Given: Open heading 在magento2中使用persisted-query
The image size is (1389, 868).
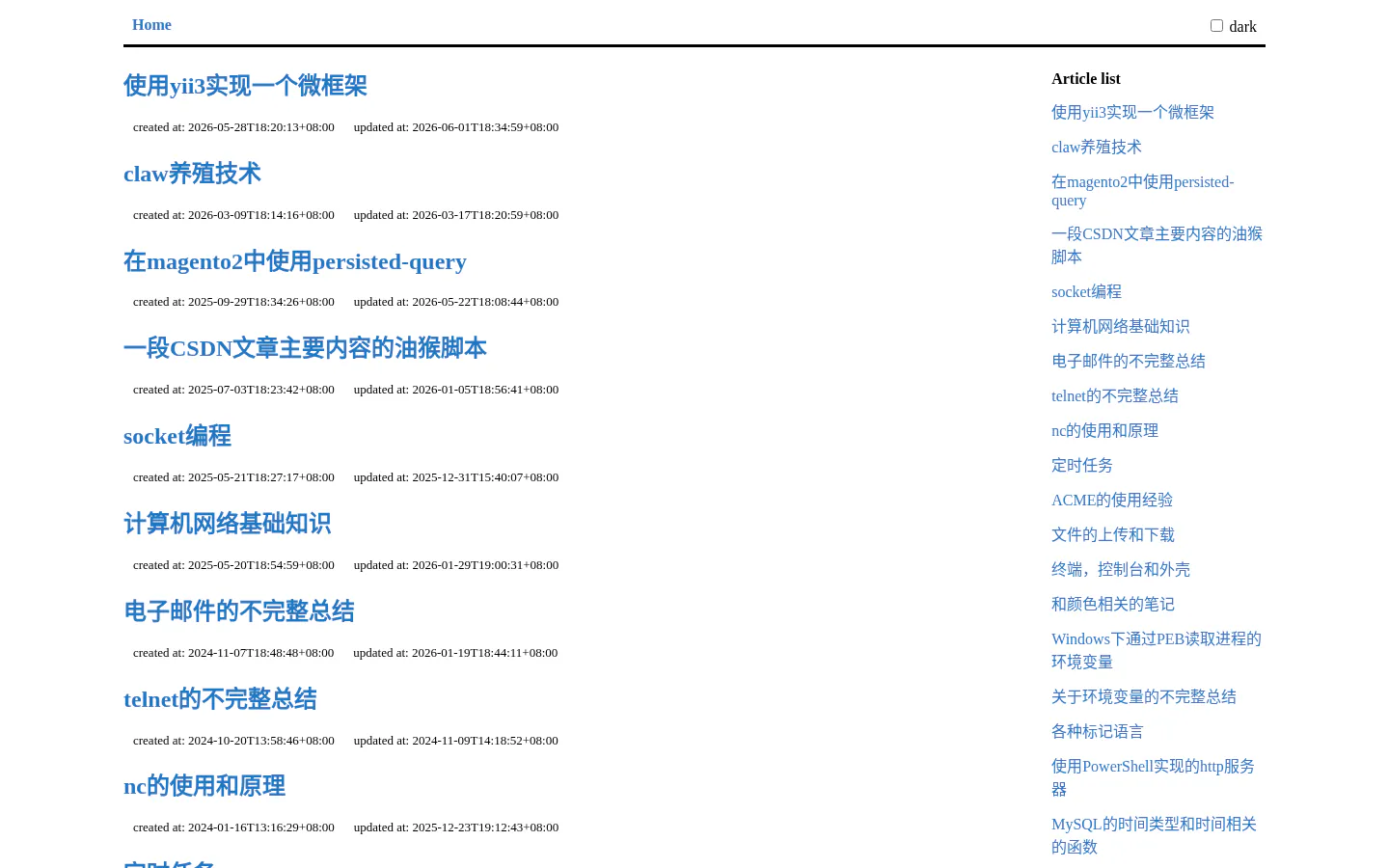Looking at the screenshot, I should pos(295,261).
